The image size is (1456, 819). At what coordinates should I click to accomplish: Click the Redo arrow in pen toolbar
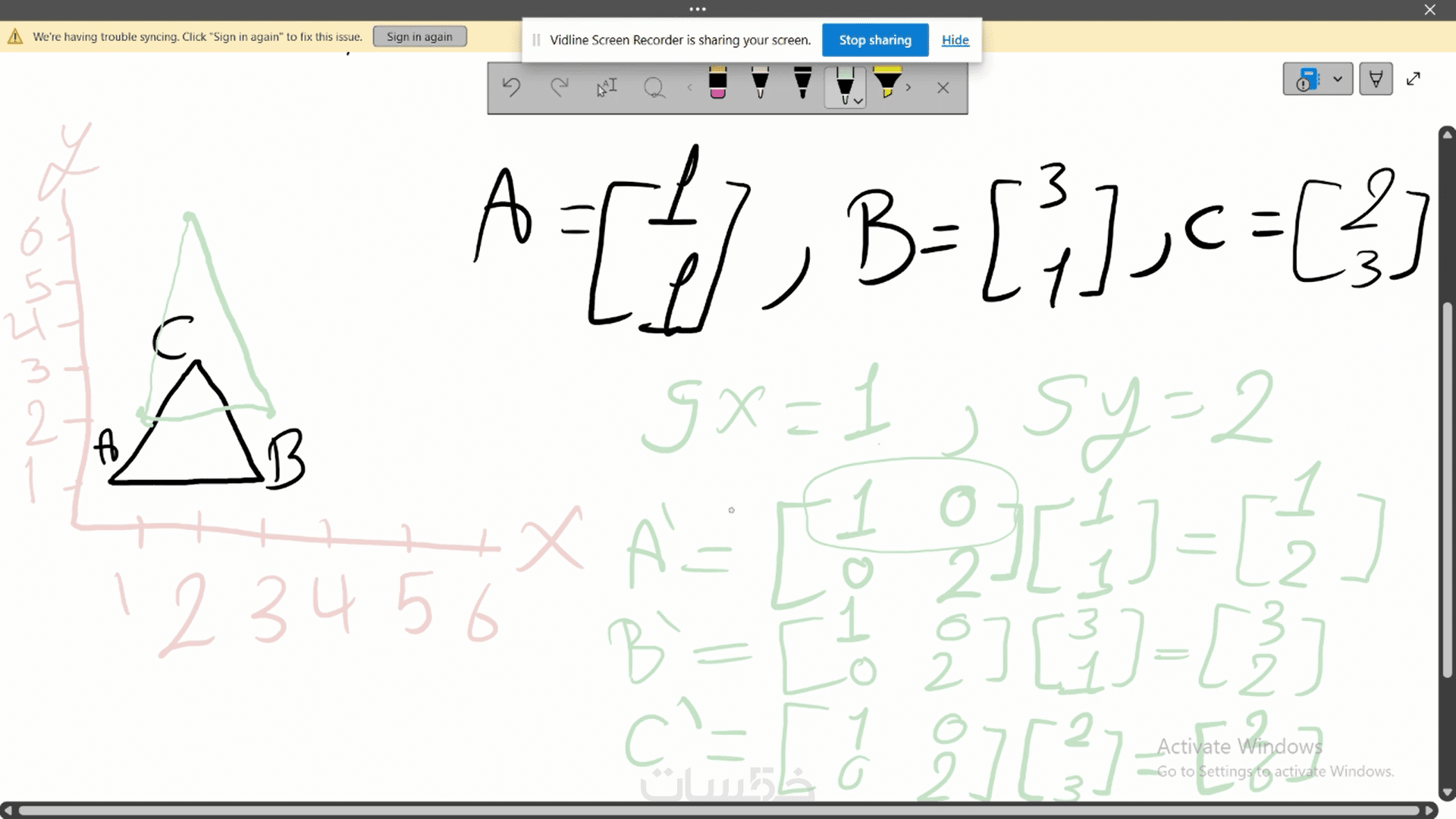pyautogui.click(x=559, y=88)
